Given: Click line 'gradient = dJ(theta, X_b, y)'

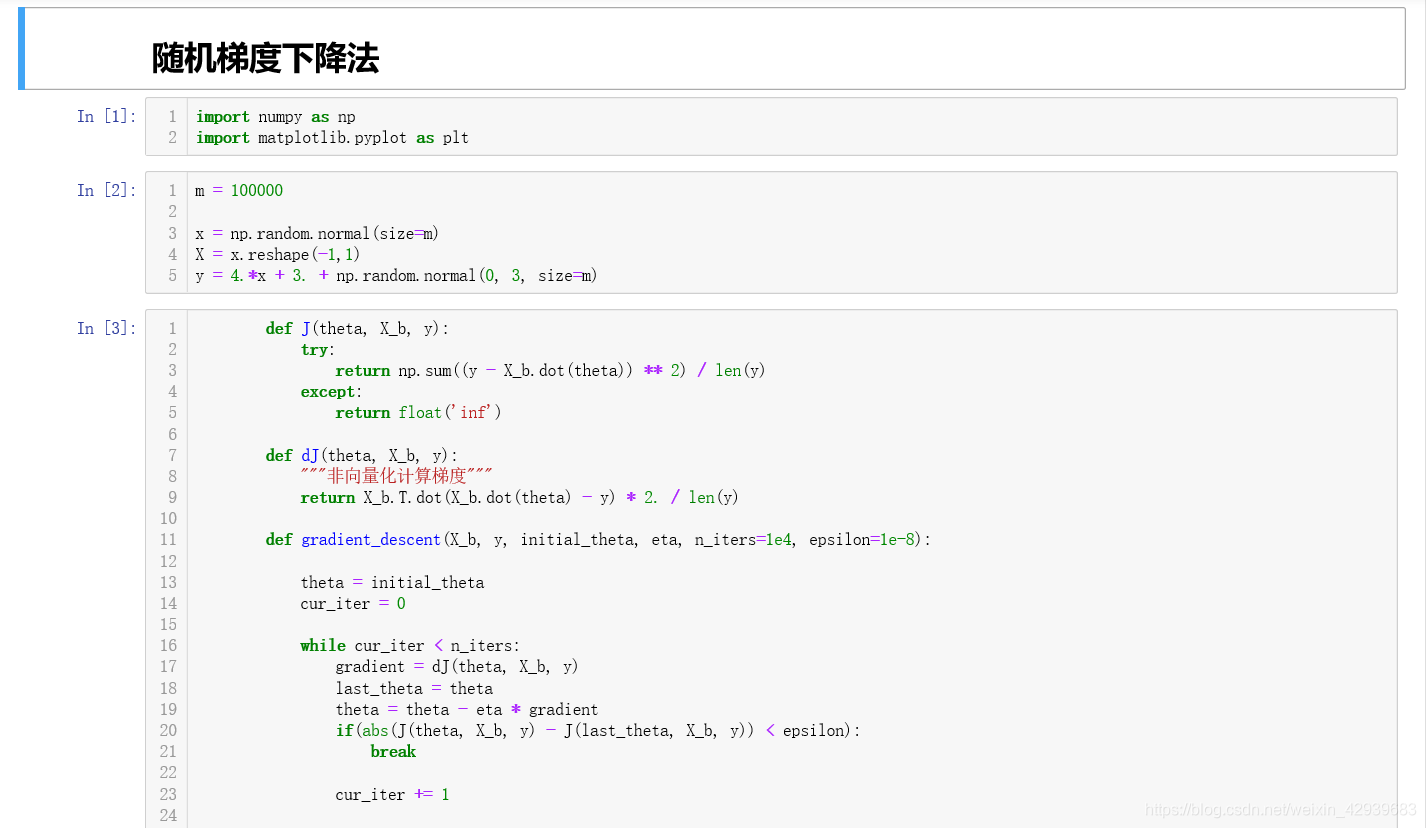Looking at the screenshot, I should click(457, 666).
